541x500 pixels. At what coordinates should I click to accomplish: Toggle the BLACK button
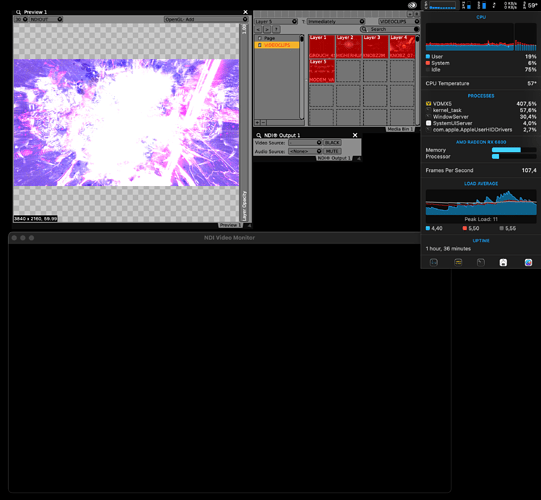click(332, 143)
